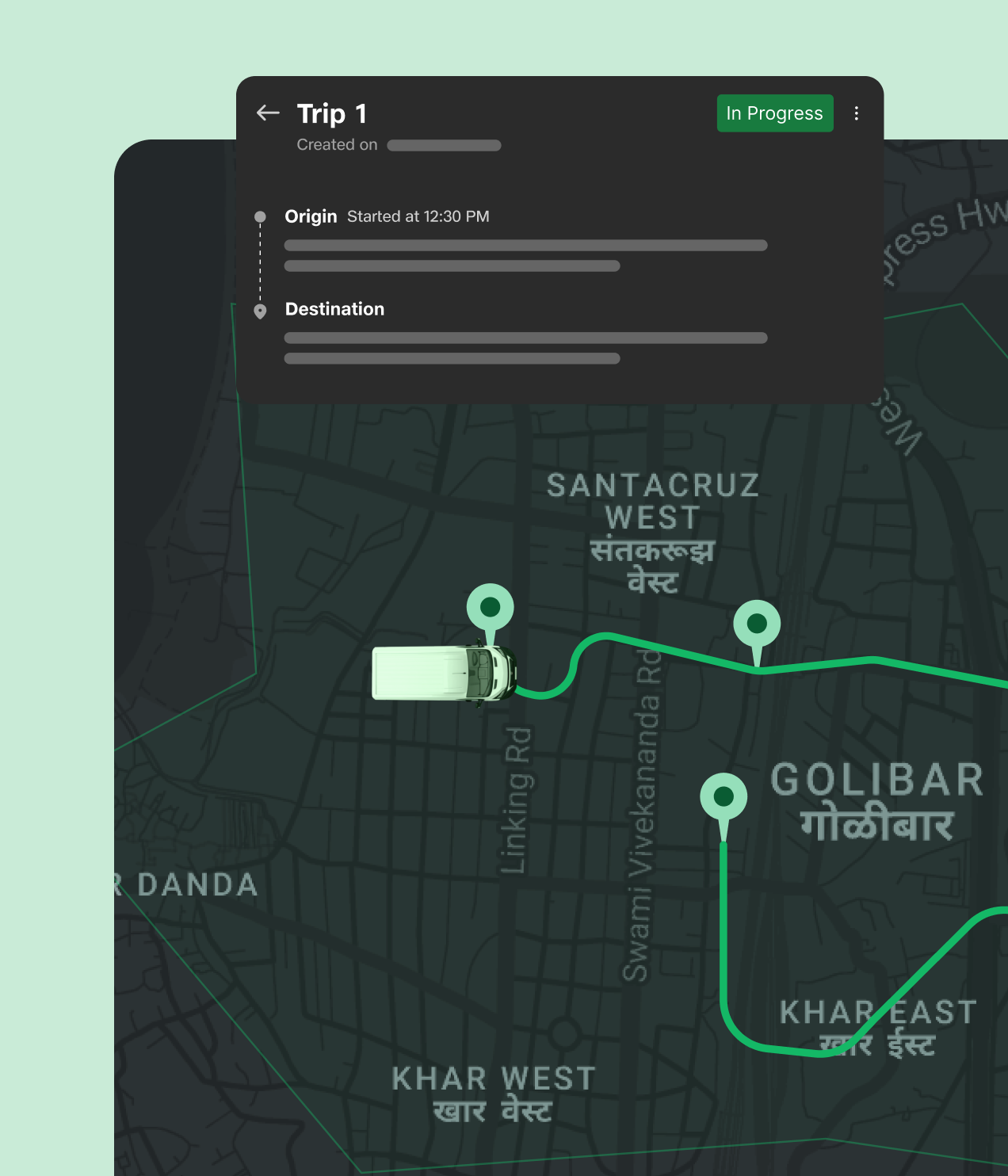
Task: Select the Trip 1 title
Action: 330,113
